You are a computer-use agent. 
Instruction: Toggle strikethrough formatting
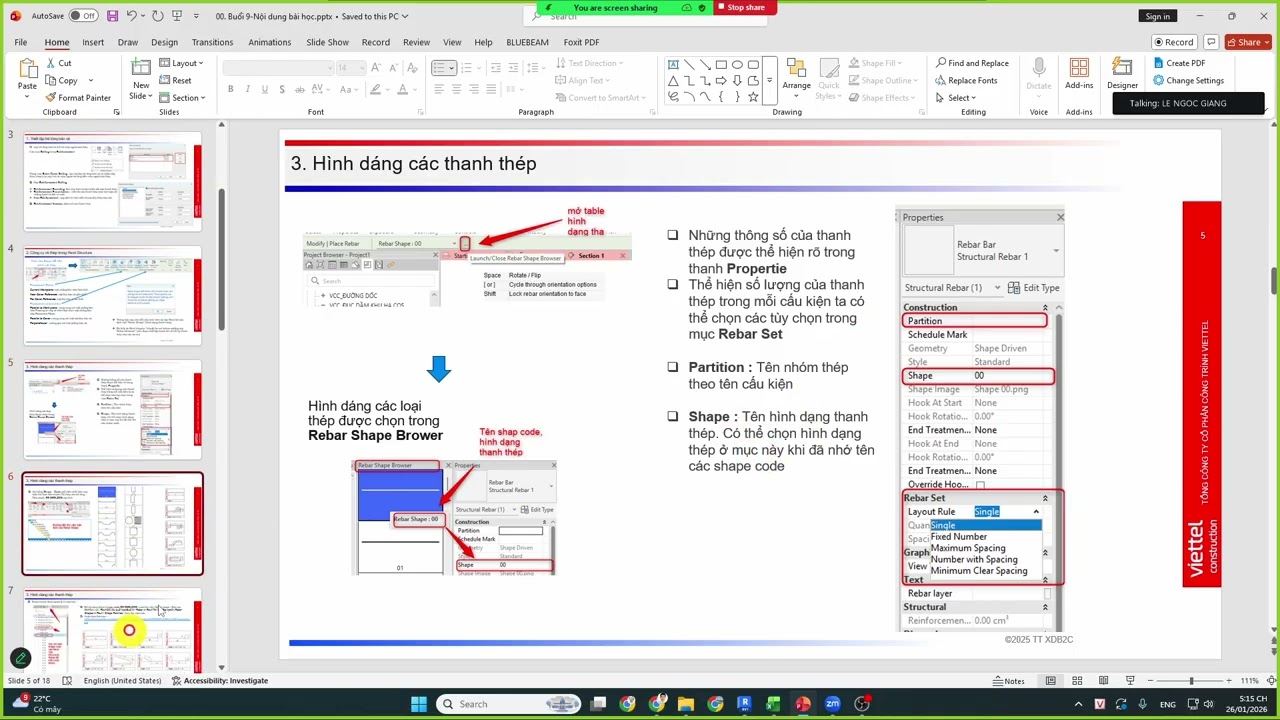click(299, 89)
